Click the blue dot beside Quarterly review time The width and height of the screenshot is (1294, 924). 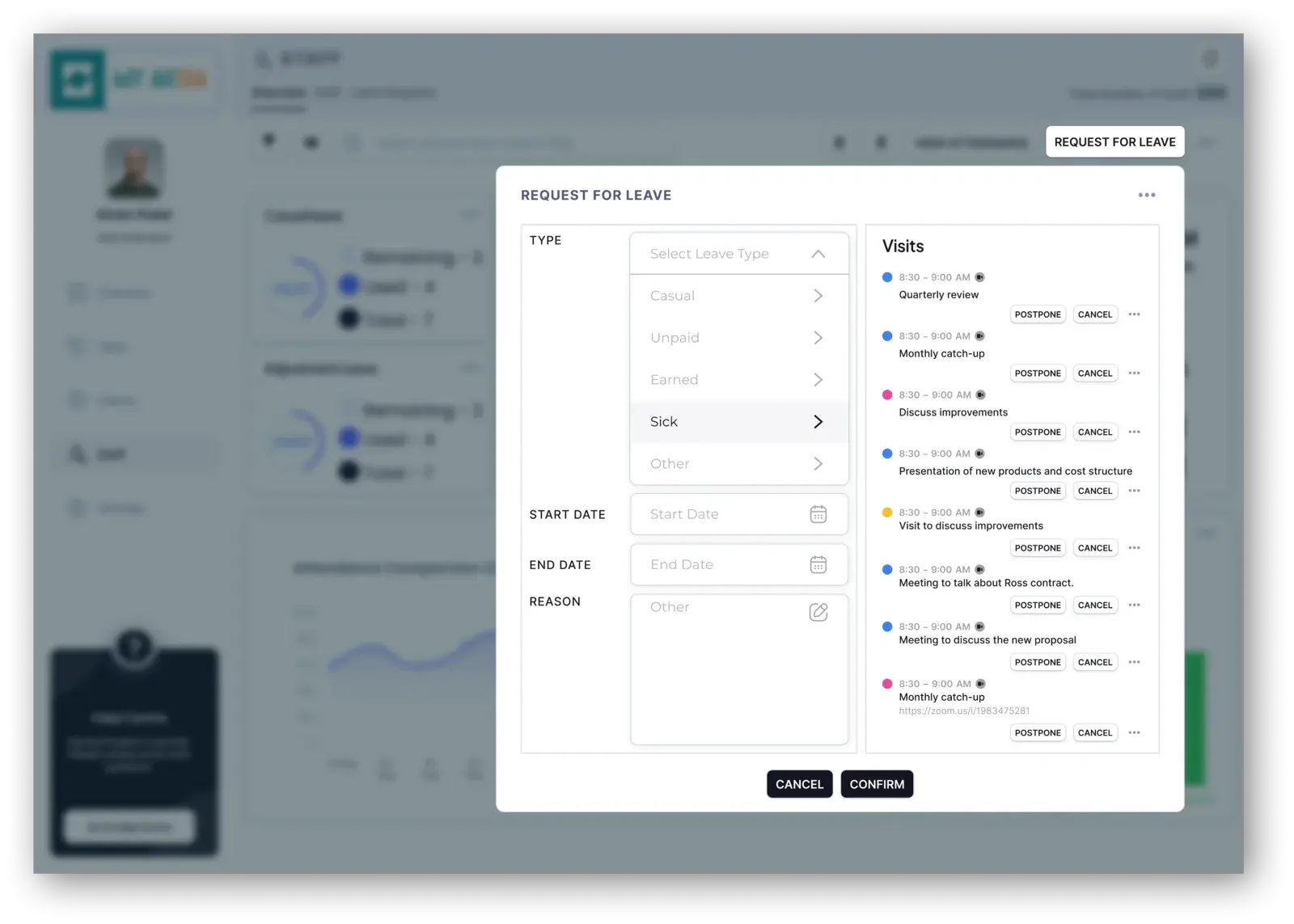[887, 277]
